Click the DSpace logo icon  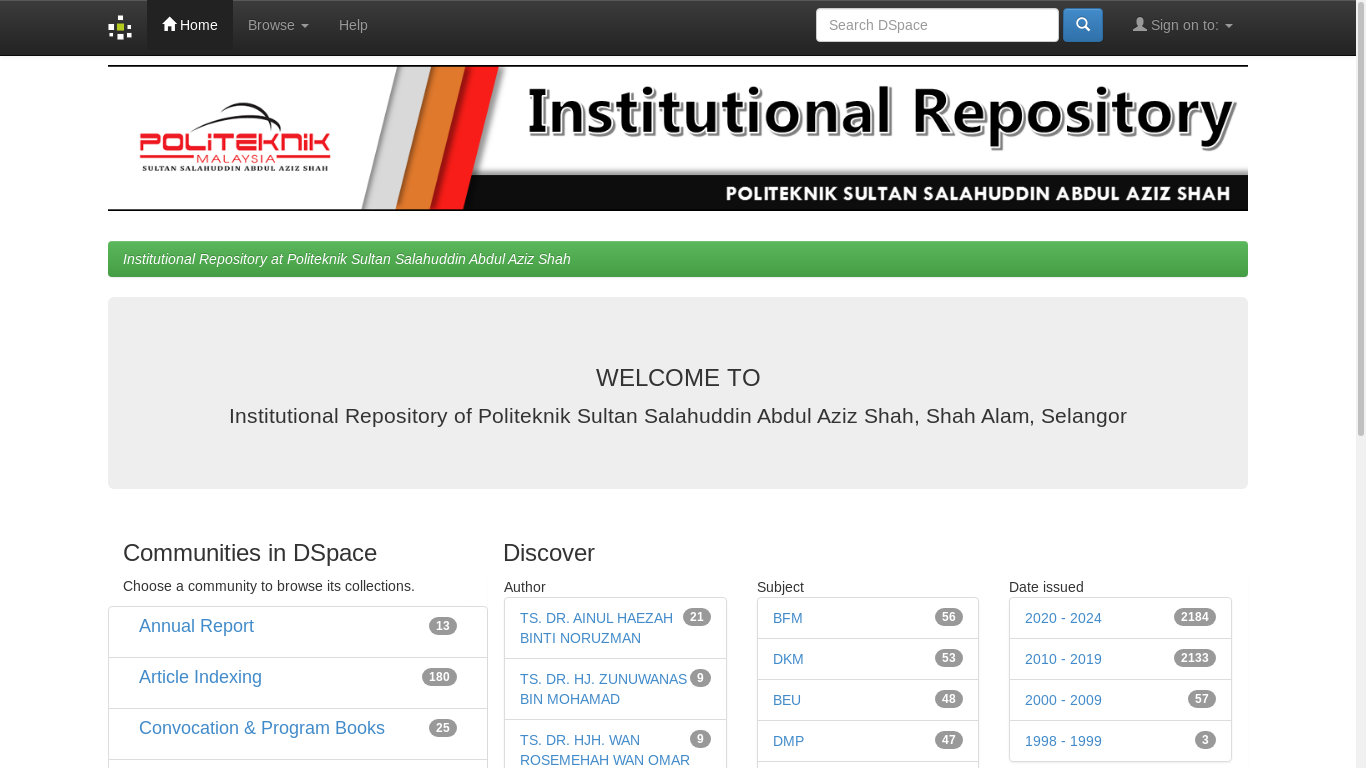120,27
